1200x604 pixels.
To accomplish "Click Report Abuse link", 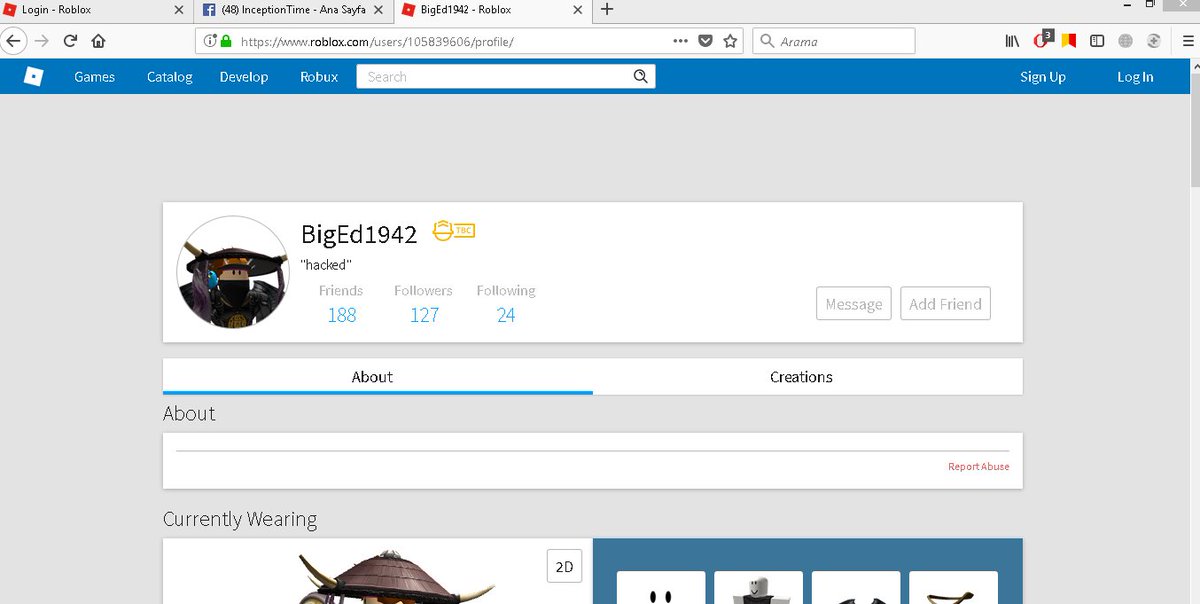I will pos(979,467).
